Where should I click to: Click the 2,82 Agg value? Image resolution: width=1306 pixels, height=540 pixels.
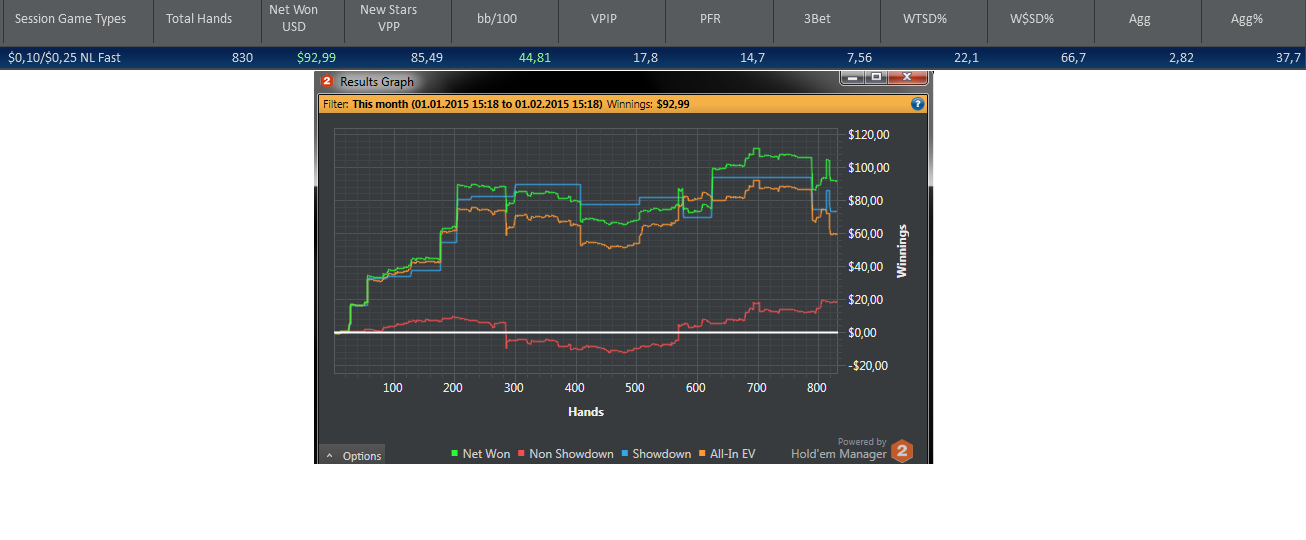(1181, 58)
